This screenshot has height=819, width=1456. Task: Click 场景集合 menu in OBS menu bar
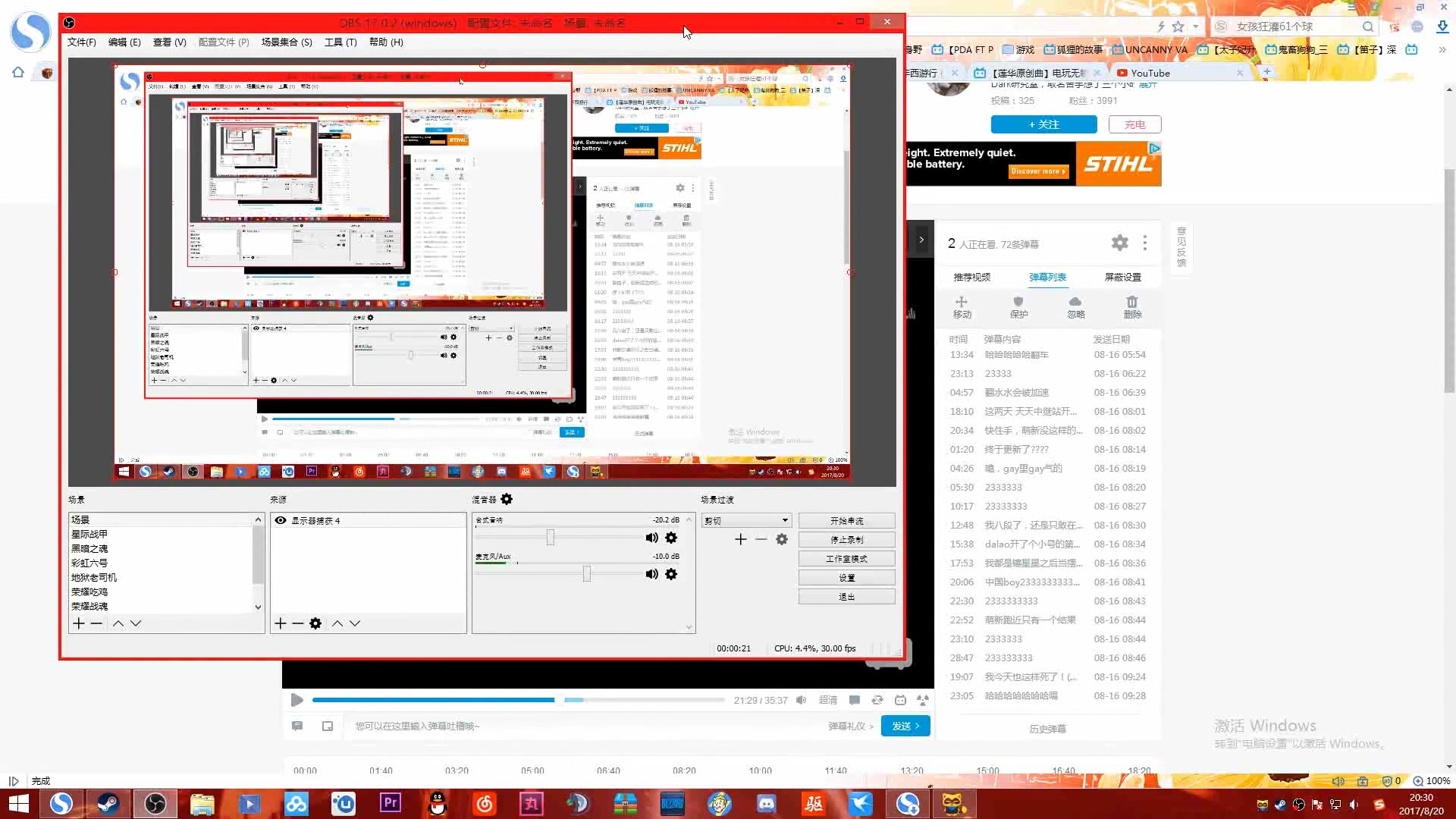coord(286,42)
